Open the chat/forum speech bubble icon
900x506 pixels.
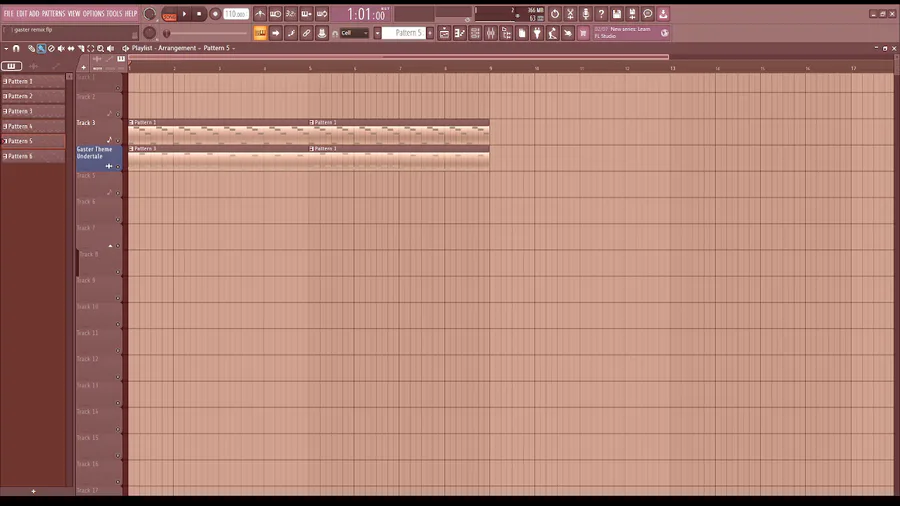(647, 14)
